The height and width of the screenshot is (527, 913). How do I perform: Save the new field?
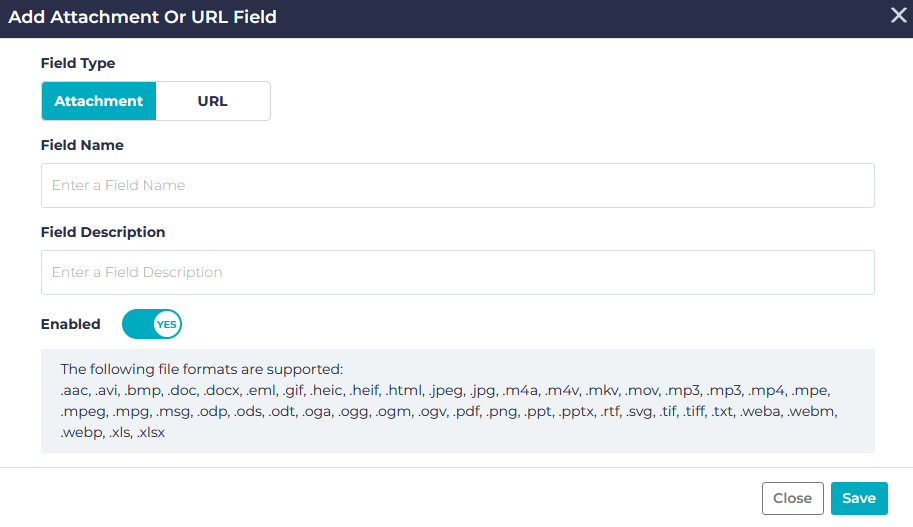[858, 498]
